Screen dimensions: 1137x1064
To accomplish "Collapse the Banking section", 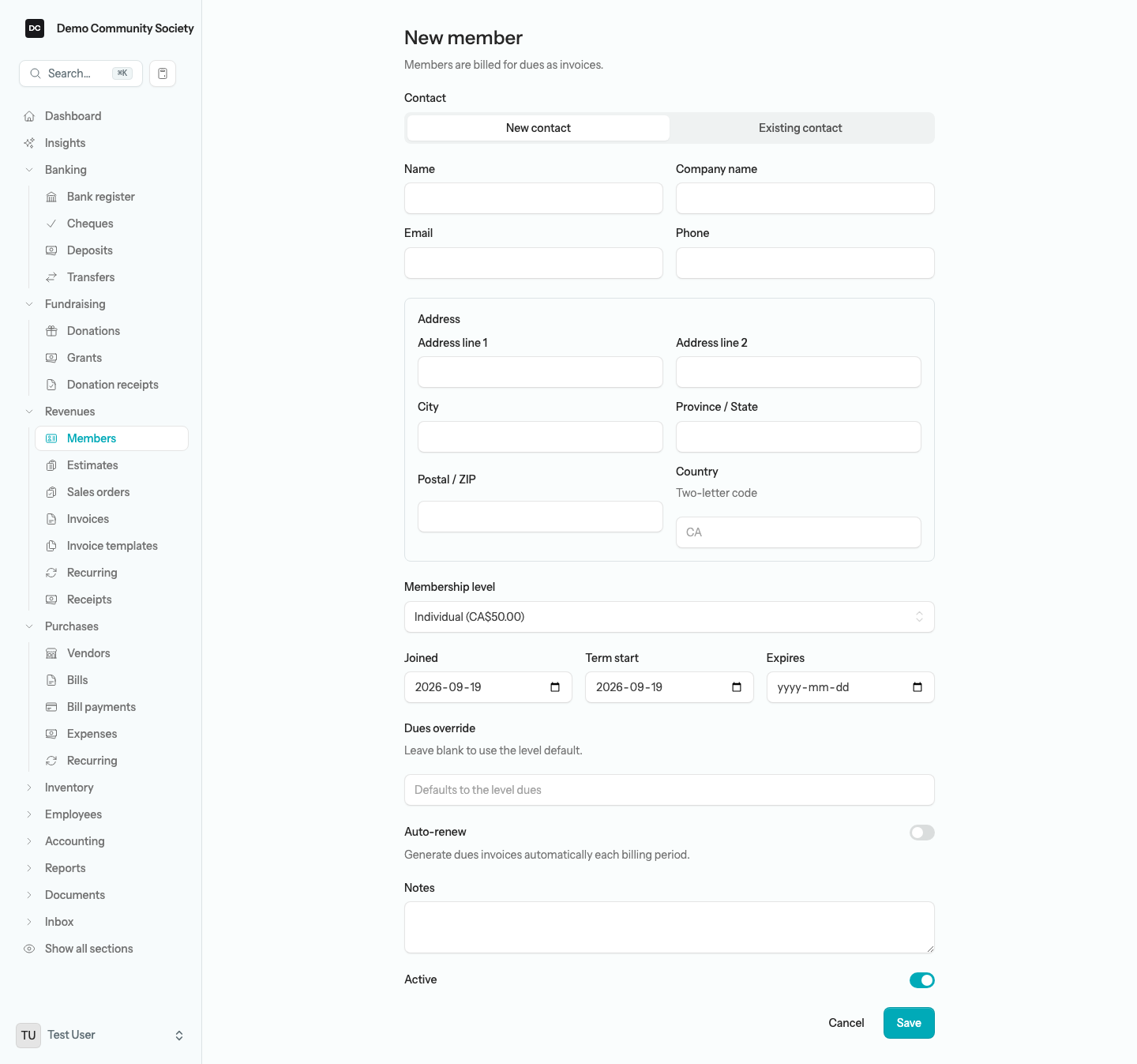I will pyautogui.click(x=29, y=170).
